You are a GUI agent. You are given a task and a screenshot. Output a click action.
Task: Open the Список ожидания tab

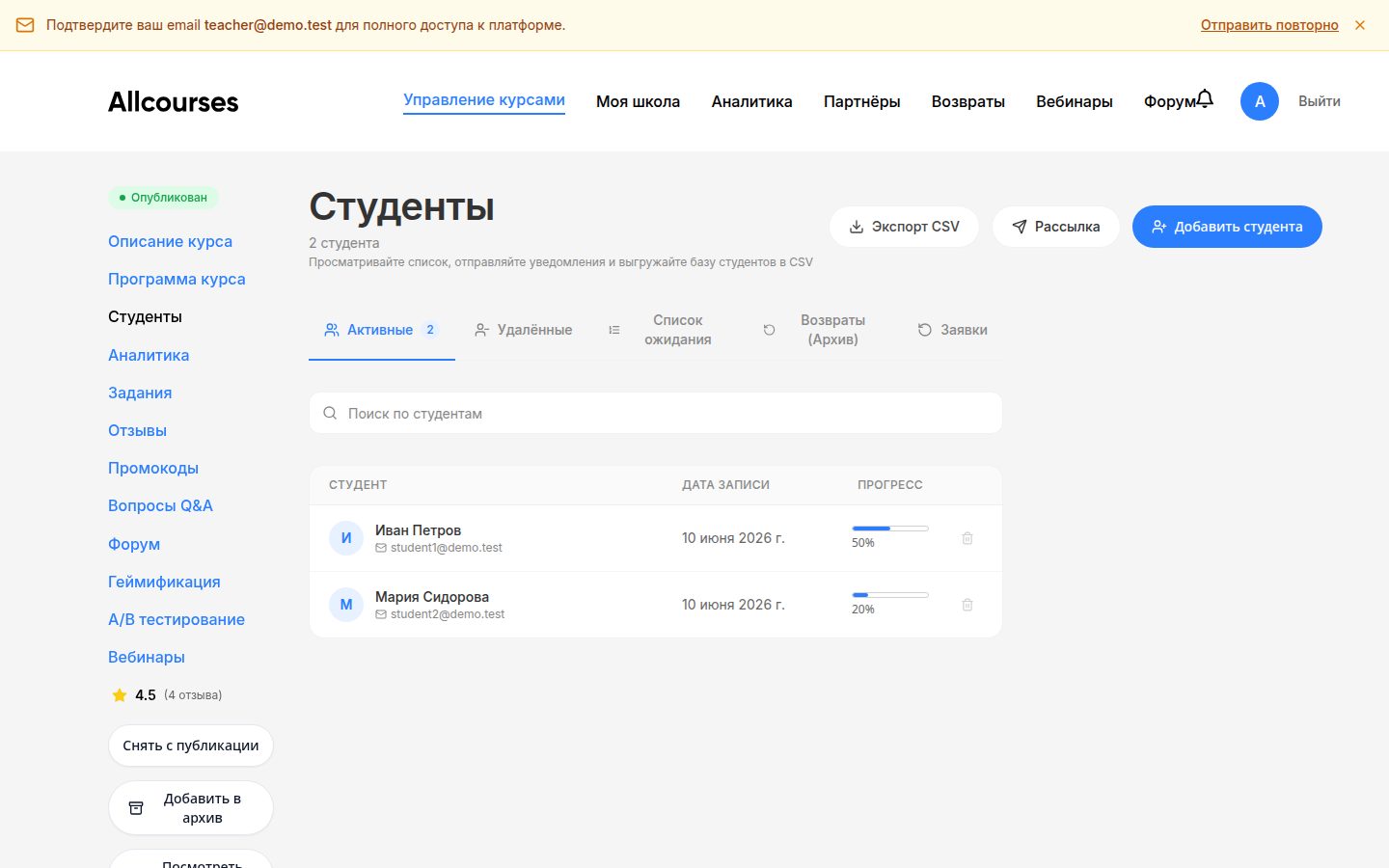[x=666, y=330]
